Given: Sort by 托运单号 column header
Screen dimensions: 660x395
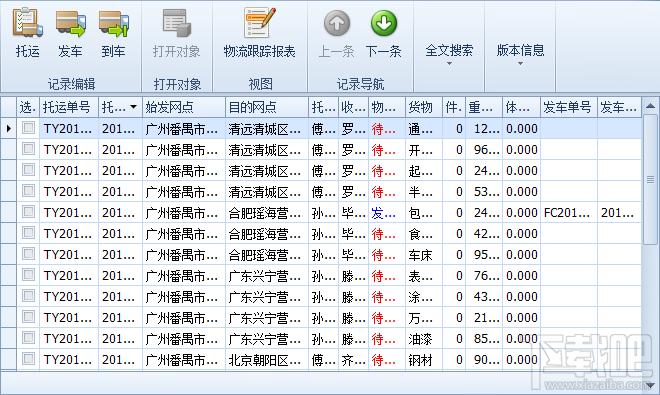Looking at the screenshot, I should [x=69, y=107].
